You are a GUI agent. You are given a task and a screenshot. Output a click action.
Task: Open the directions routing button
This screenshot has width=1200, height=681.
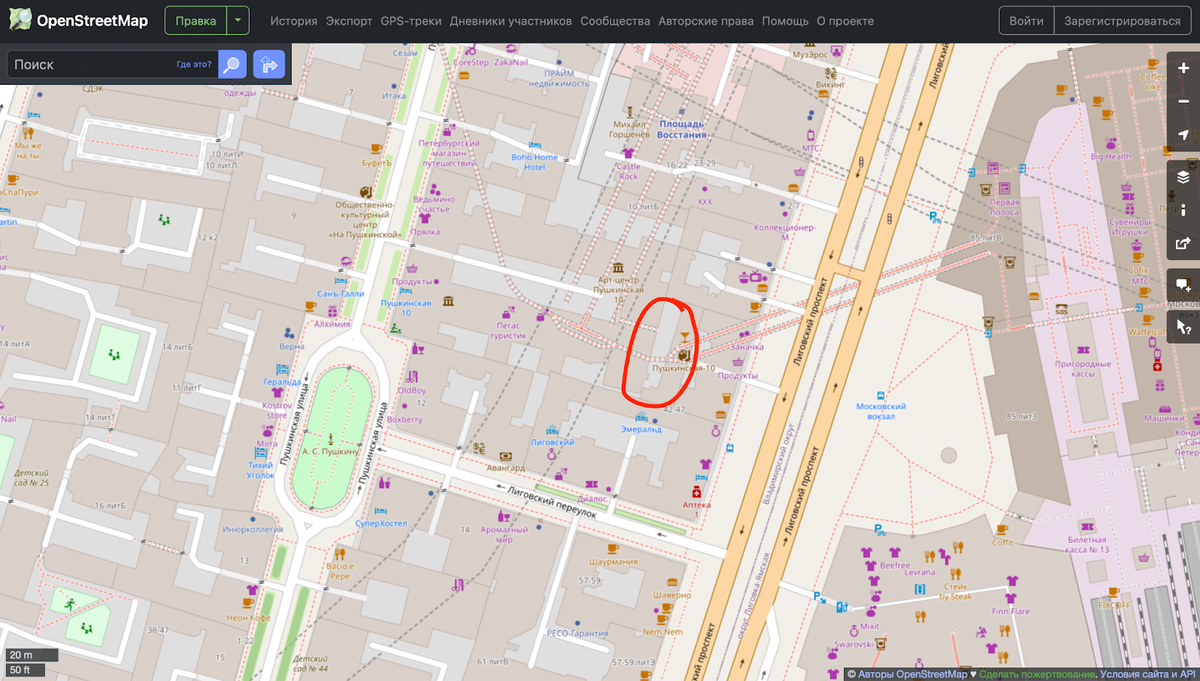tap(268, 65)
